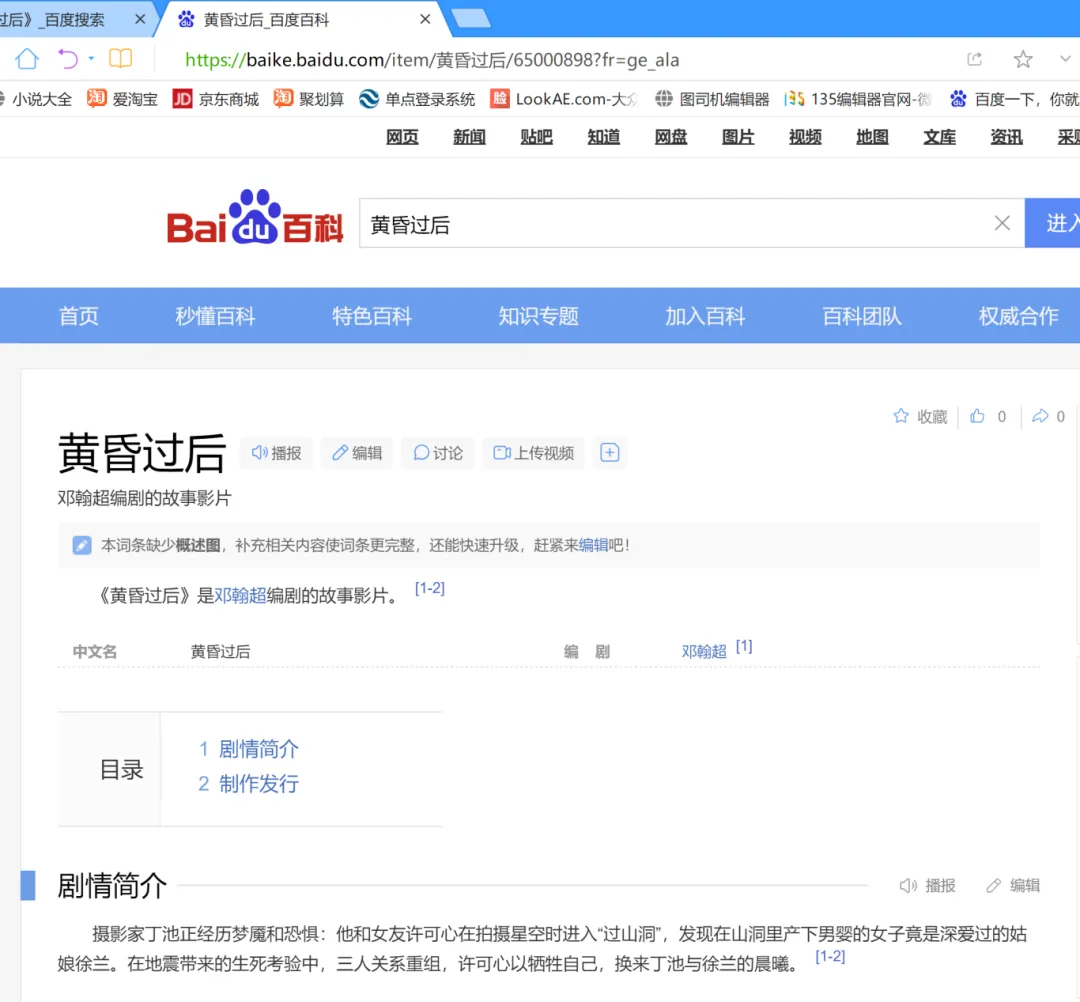Click the Baidu 百科 logo
Viewport: 1080px width, 1002px height.
(x=255, y=217)
